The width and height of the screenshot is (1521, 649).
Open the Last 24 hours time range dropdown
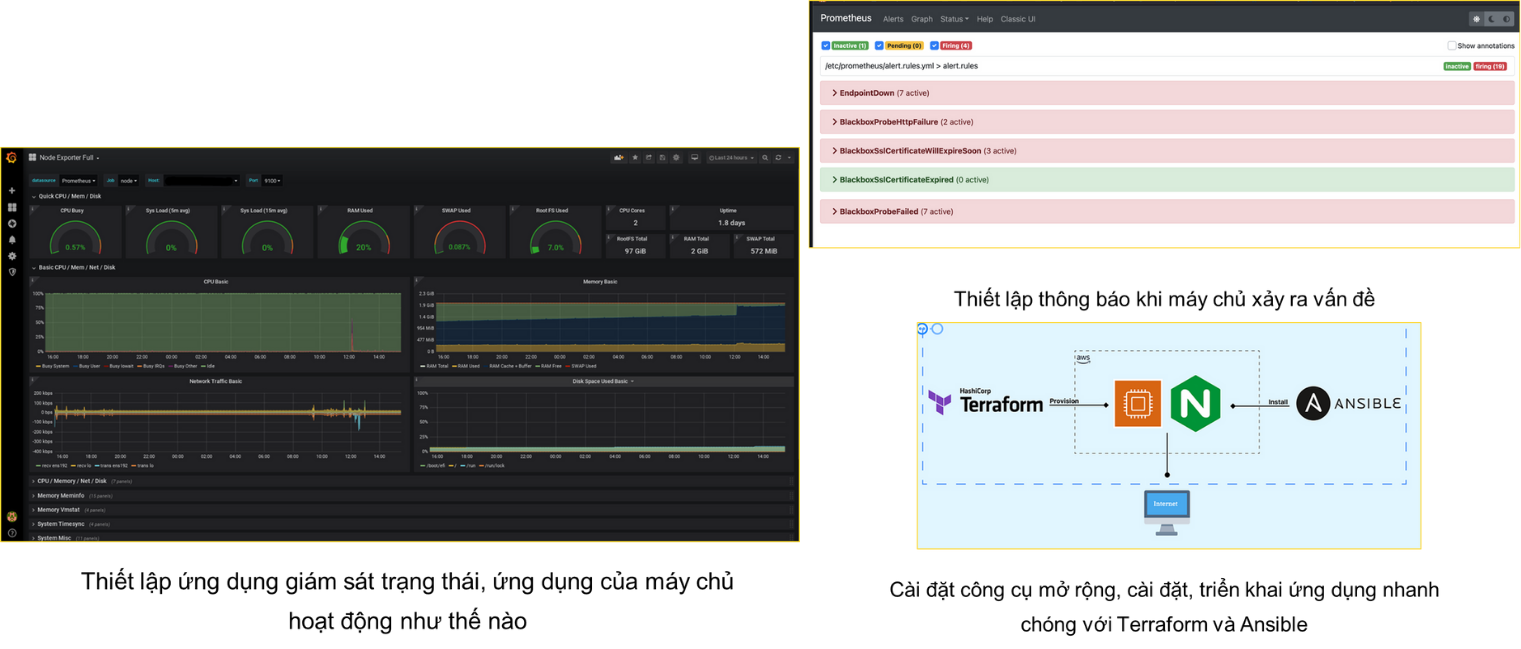(731, 158)
